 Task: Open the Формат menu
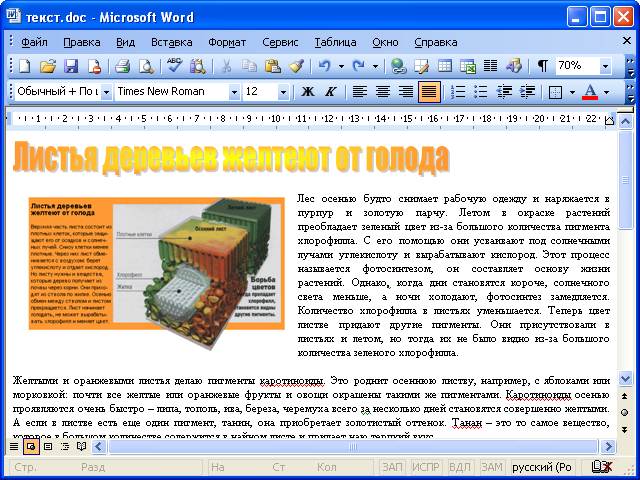227,42
